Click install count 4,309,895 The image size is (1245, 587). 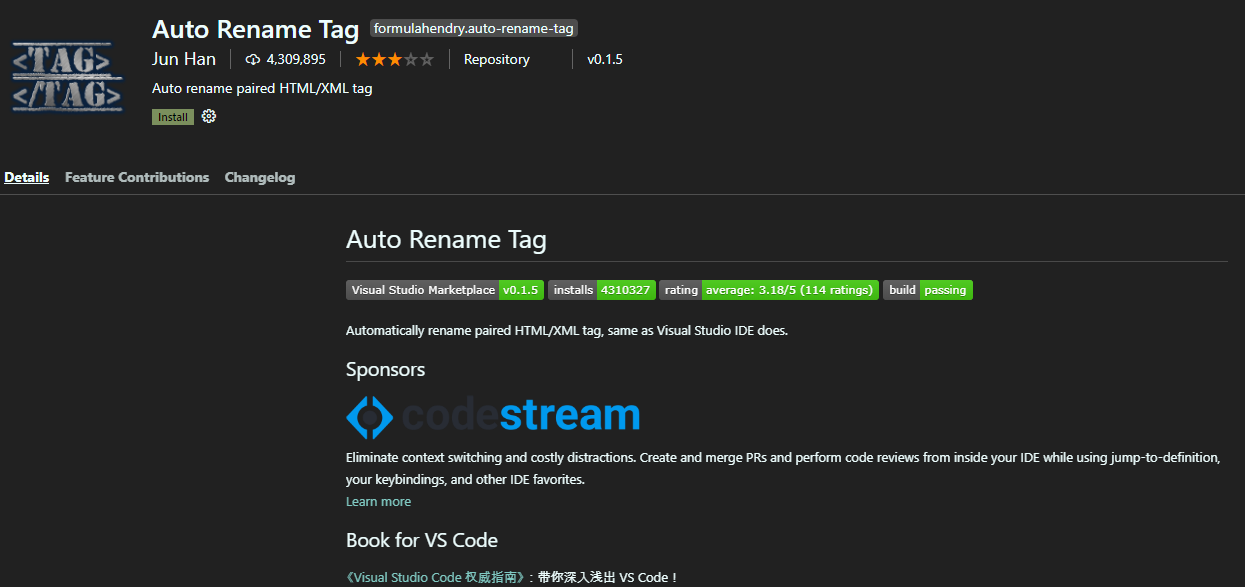pos(296,59)
